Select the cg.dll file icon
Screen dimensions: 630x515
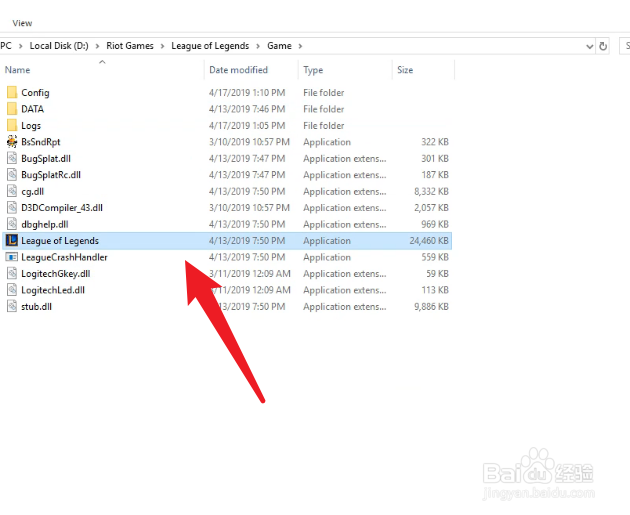[x=12, y=191]
